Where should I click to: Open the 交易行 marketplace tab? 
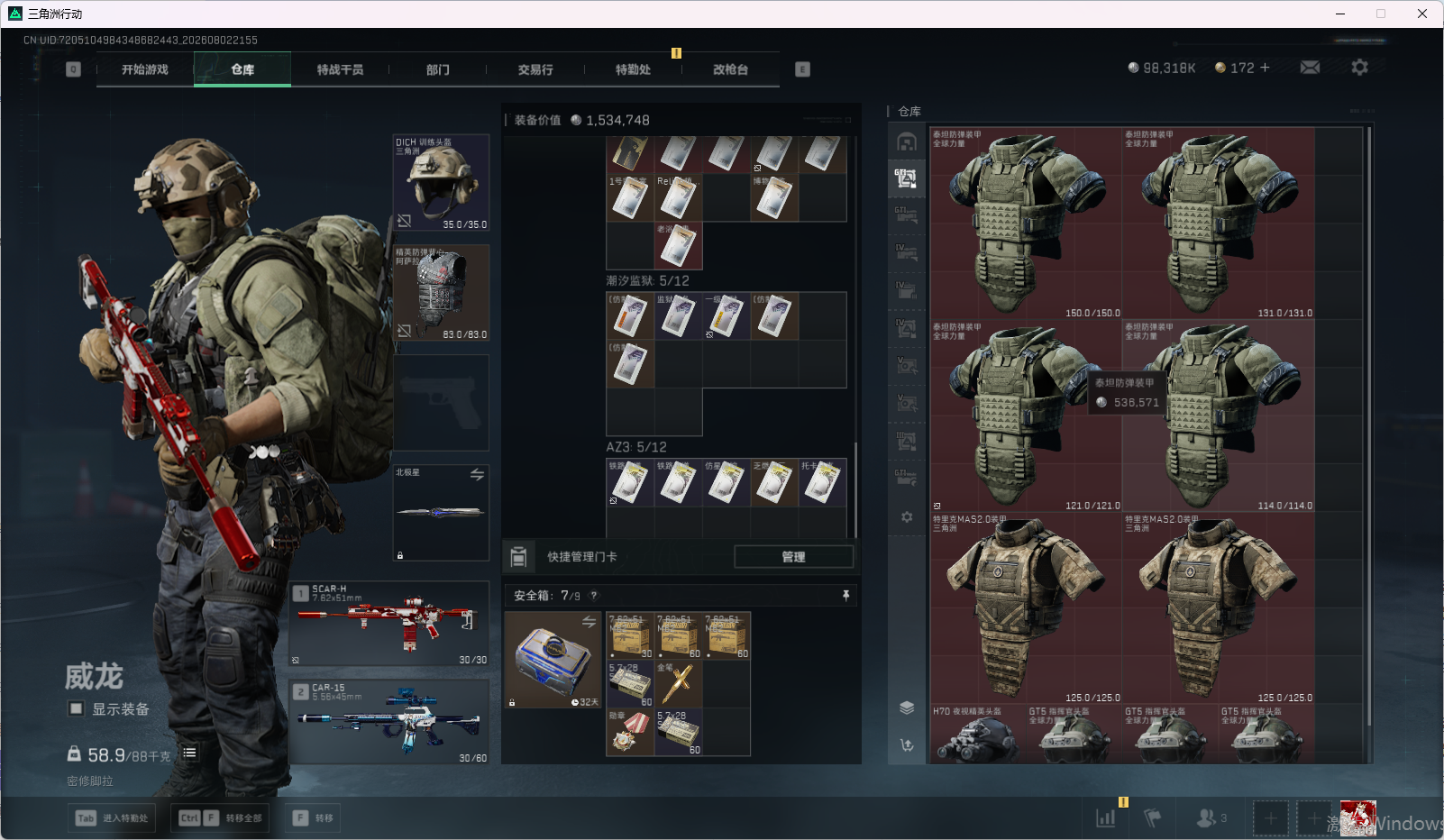click(535, 69)
